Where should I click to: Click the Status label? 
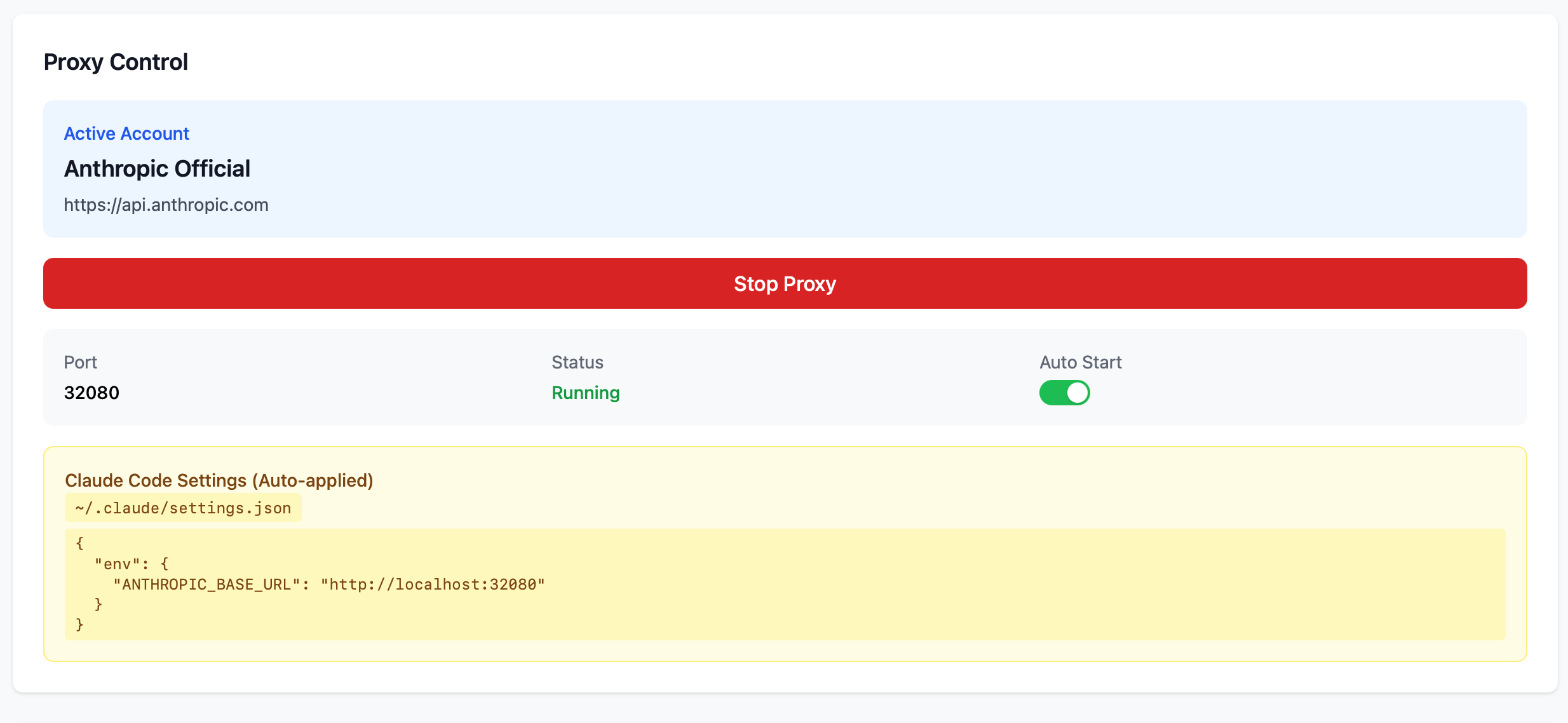[x=577, y=362]
